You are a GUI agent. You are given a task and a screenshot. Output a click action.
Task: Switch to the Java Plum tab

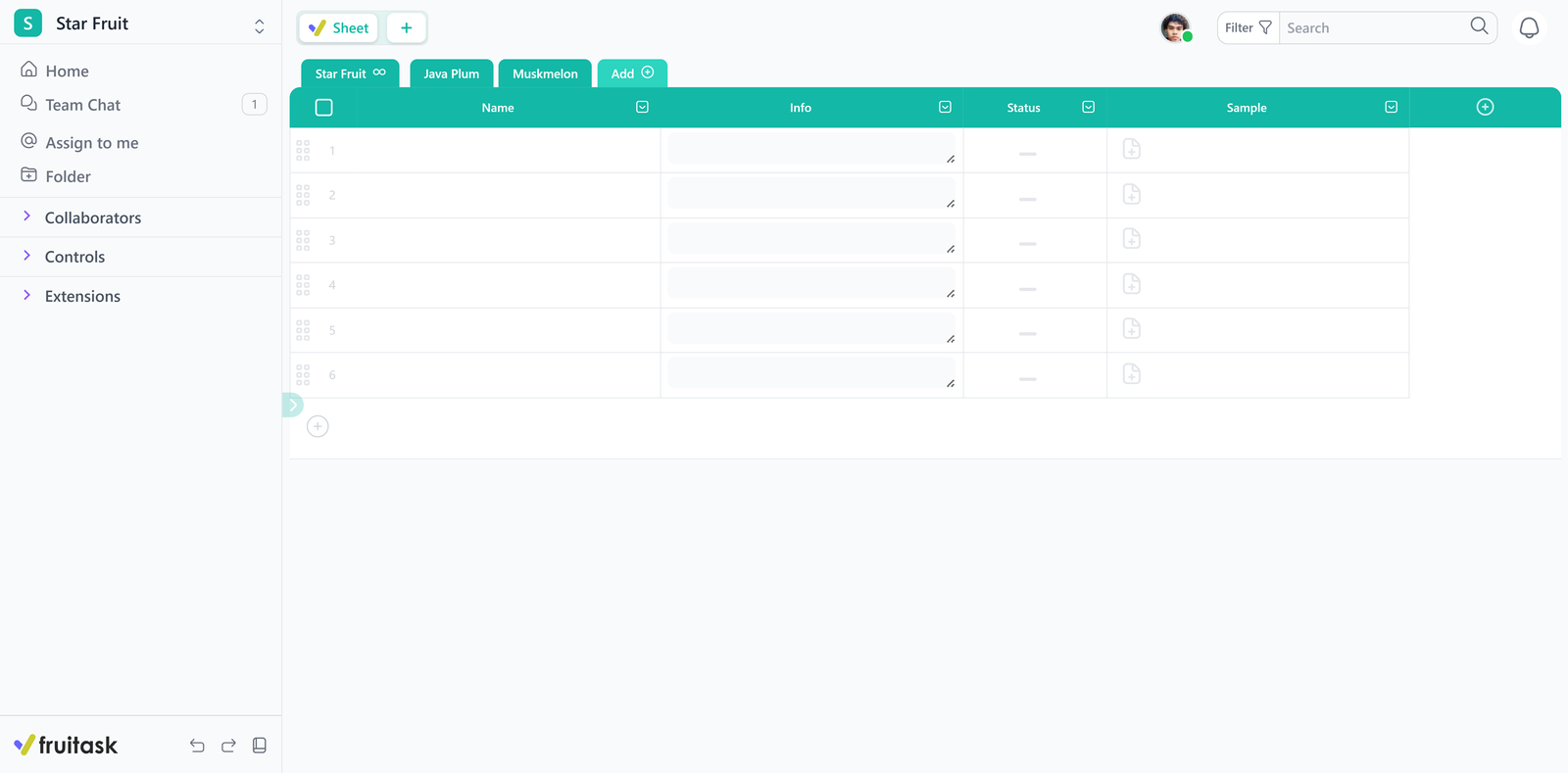(451, 73)
